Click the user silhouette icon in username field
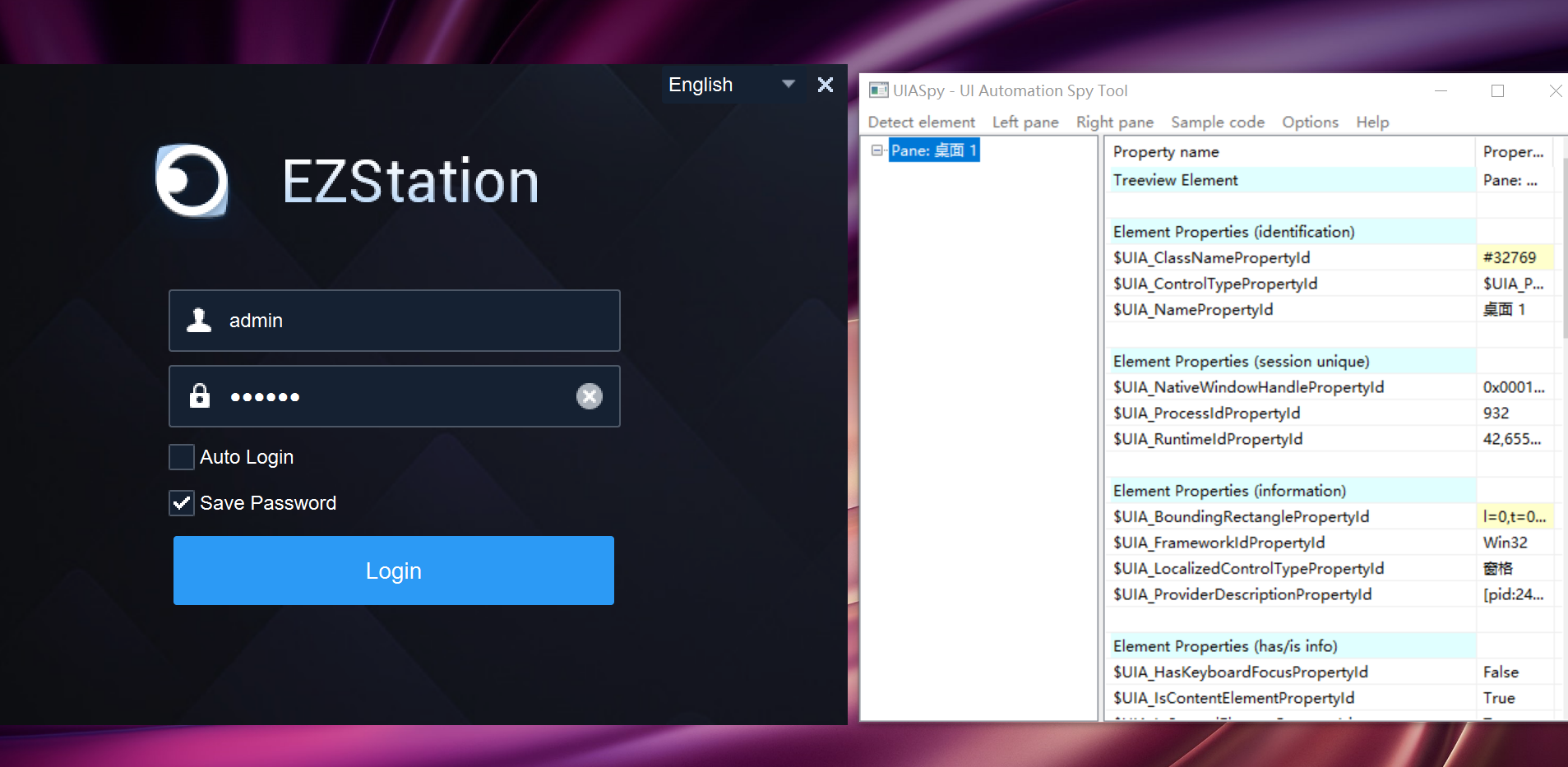Image resolution: width=1568 pixels, height=767 pixels. [x=199, y=320]
